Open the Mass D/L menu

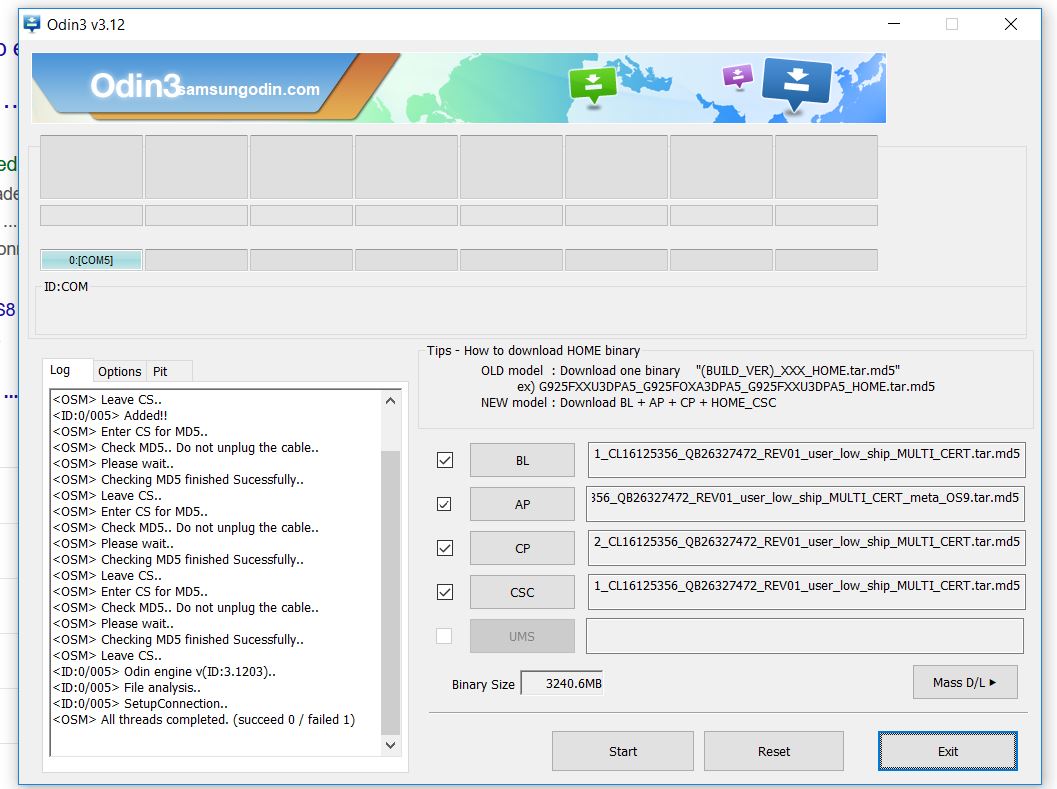tap(964, 682)
